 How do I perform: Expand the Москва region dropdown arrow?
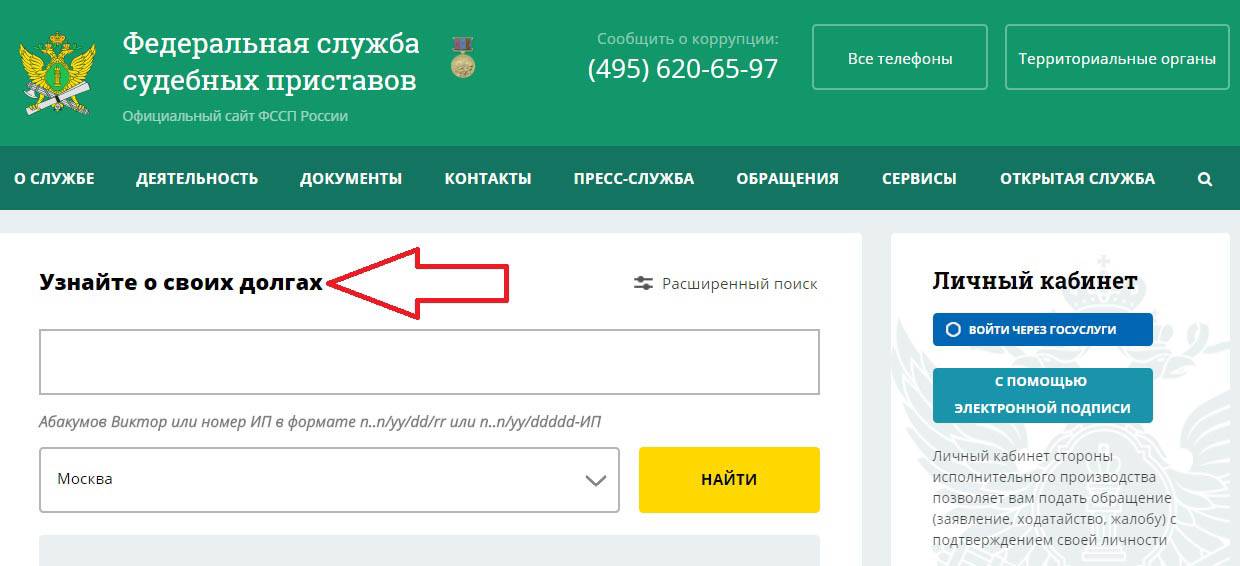pyautogui.click(x=595, y=480)
